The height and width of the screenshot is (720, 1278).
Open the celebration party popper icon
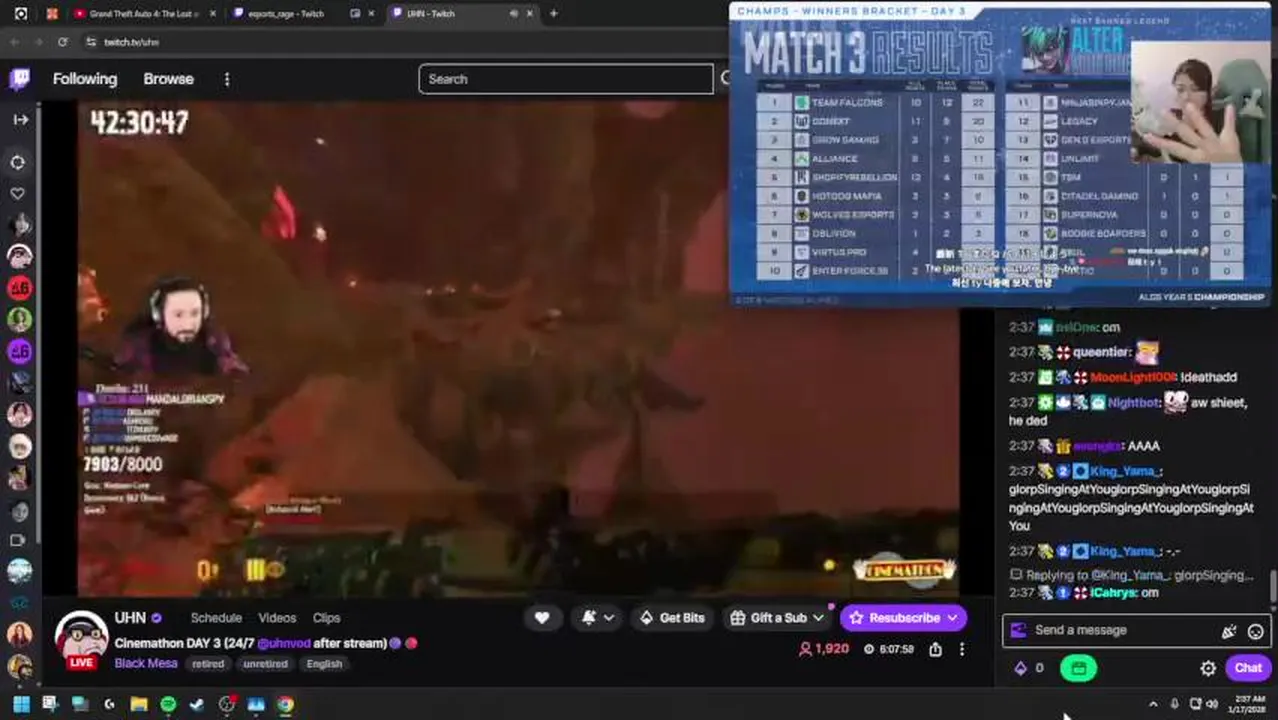[1229, 631]
